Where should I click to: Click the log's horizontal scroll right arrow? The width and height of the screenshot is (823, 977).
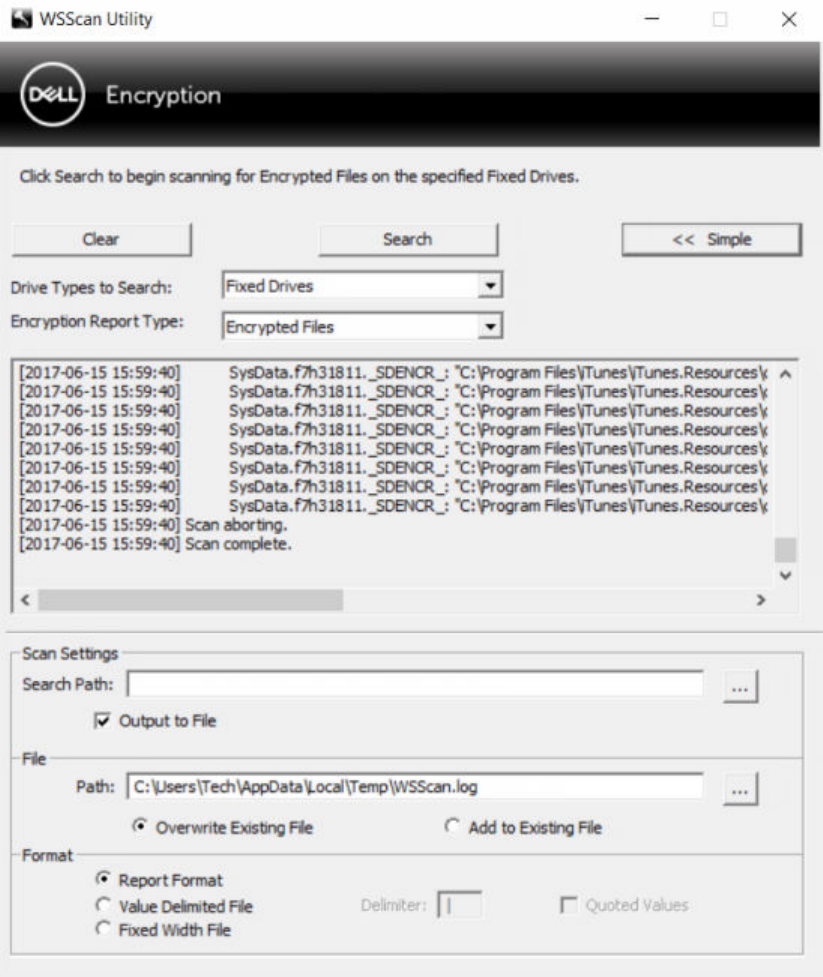tap(761, 599)
